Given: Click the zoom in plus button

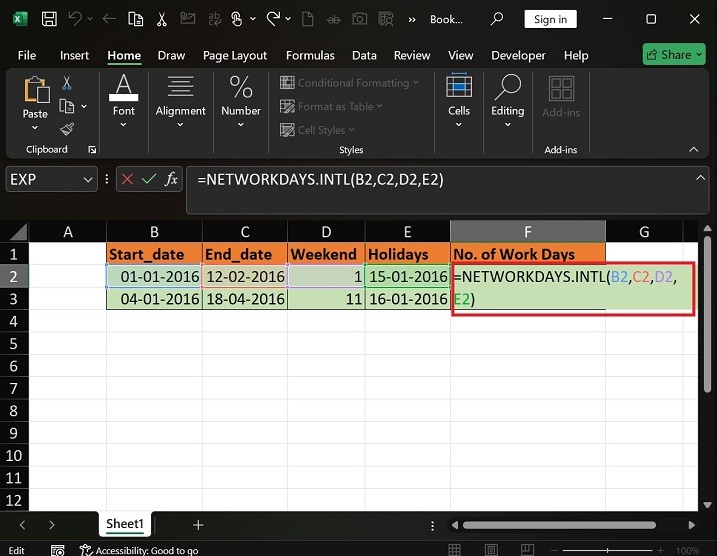Looking at the screenshot, I should 660,550.
